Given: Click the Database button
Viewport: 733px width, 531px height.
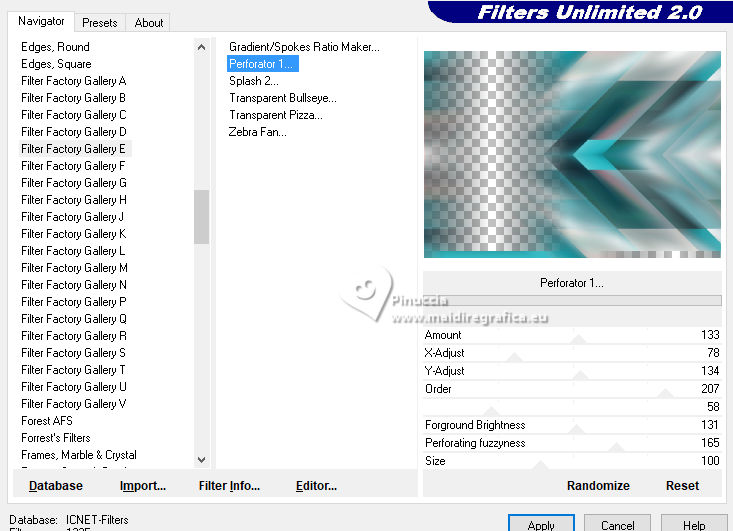Looking at the screenshot, I should 56,486.
